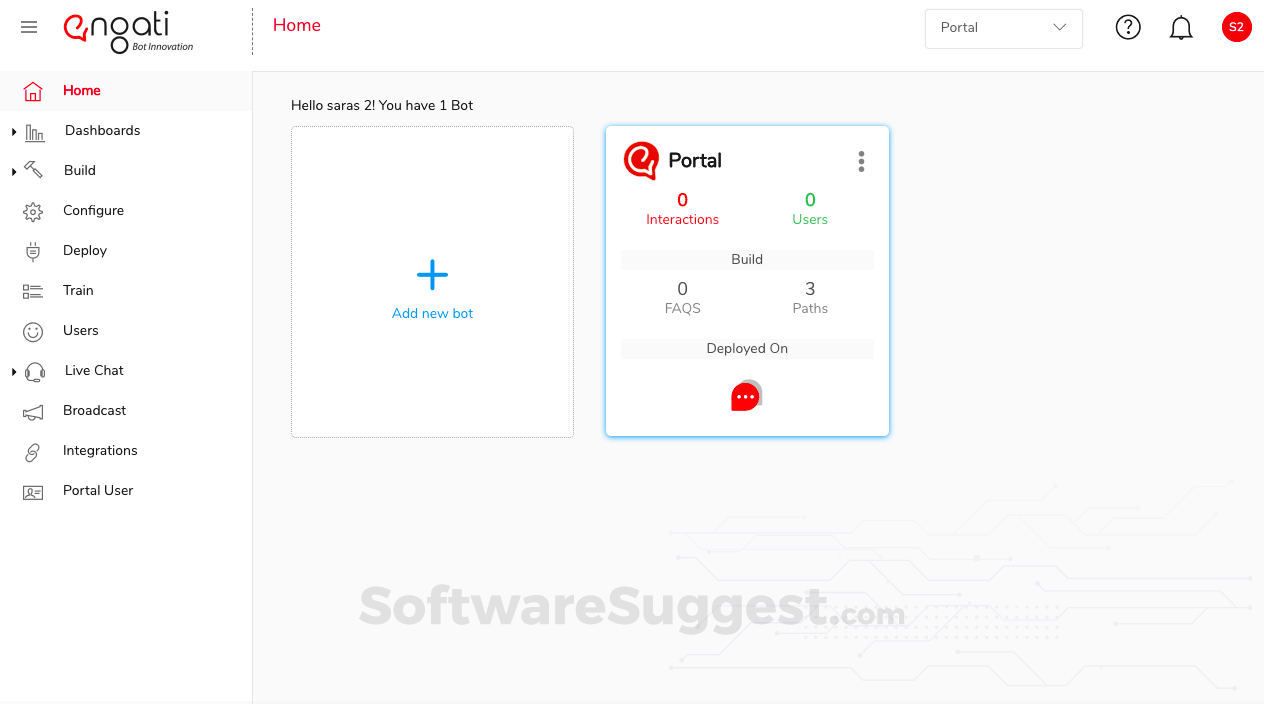Select Portal User in the sidebar
The width and height of the screenshot is (1264, 704).
[x=98, y=490]
